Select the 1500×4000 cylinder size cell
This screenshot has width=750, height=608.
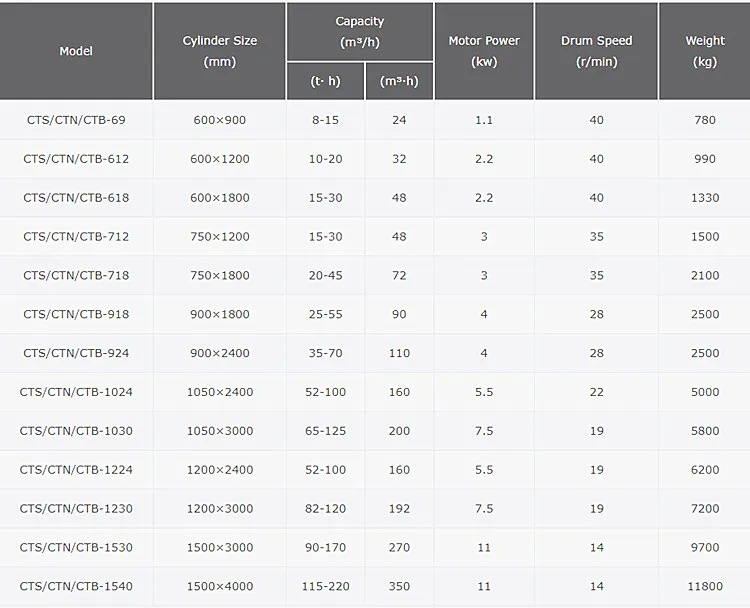(219, 586)
